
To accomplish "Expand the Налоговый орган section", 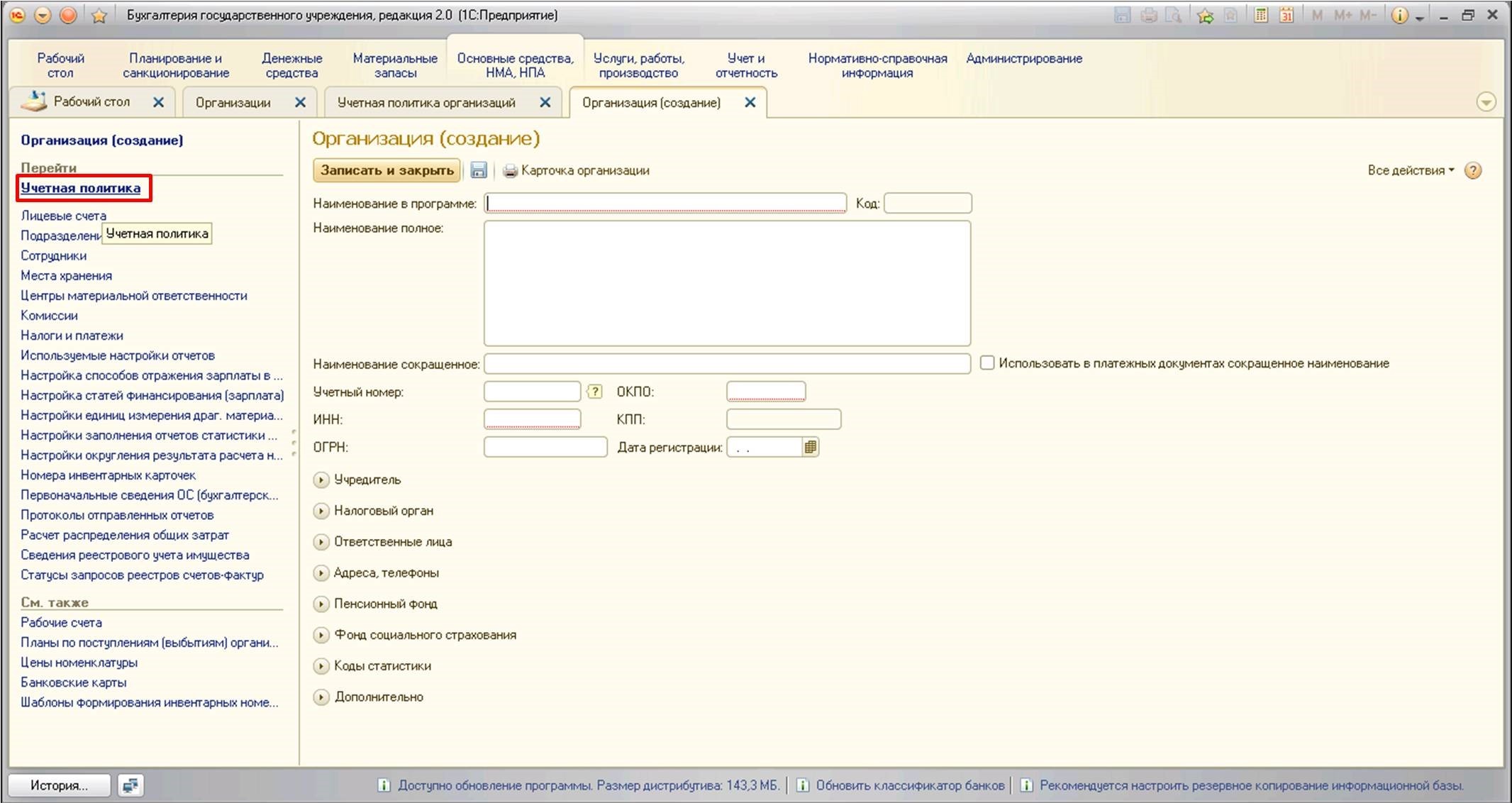I will click(x=321, y=511).
